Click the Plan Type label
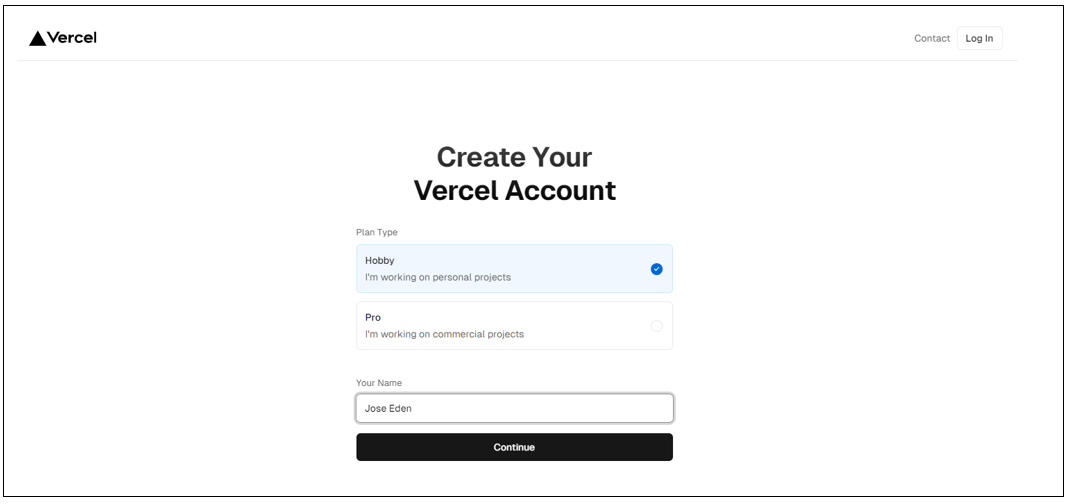 [x=377, y=232]
